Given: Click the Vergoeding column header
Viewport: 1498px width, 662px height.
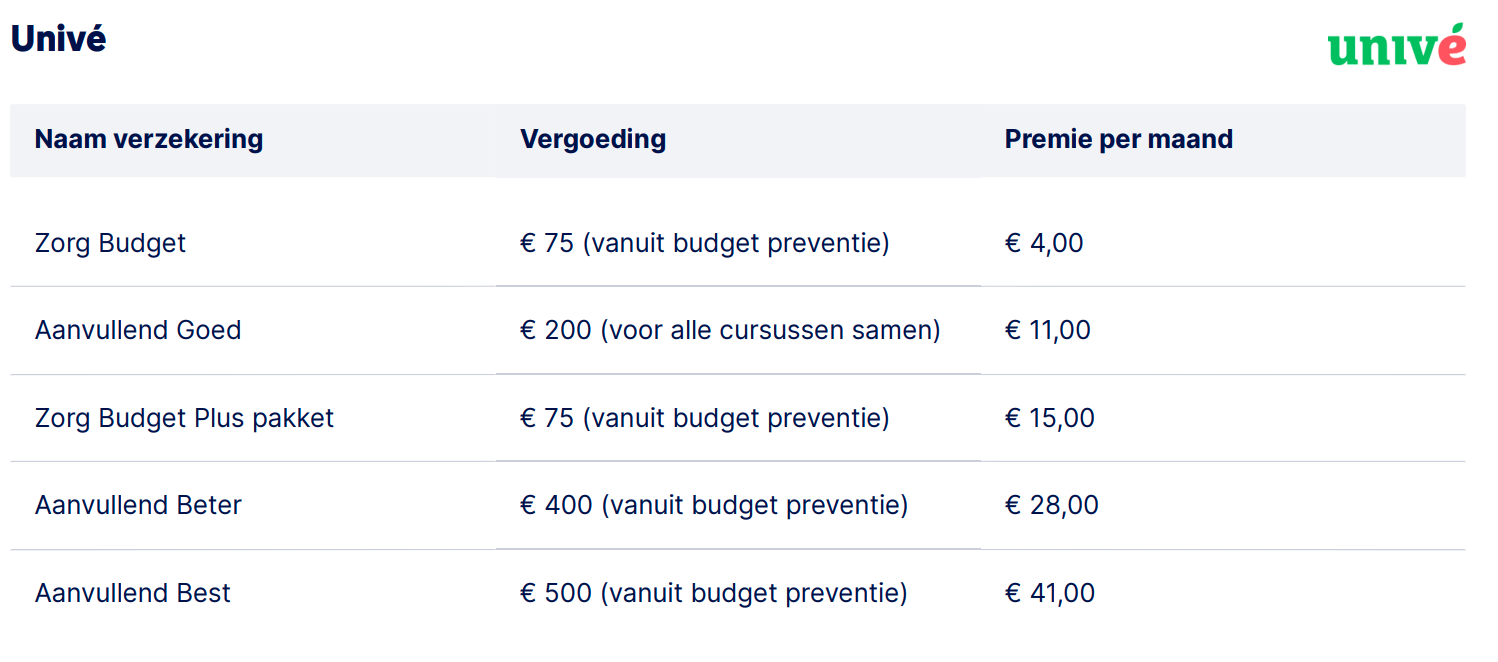Looking at the screenshot, I should (x=593, y=139).
